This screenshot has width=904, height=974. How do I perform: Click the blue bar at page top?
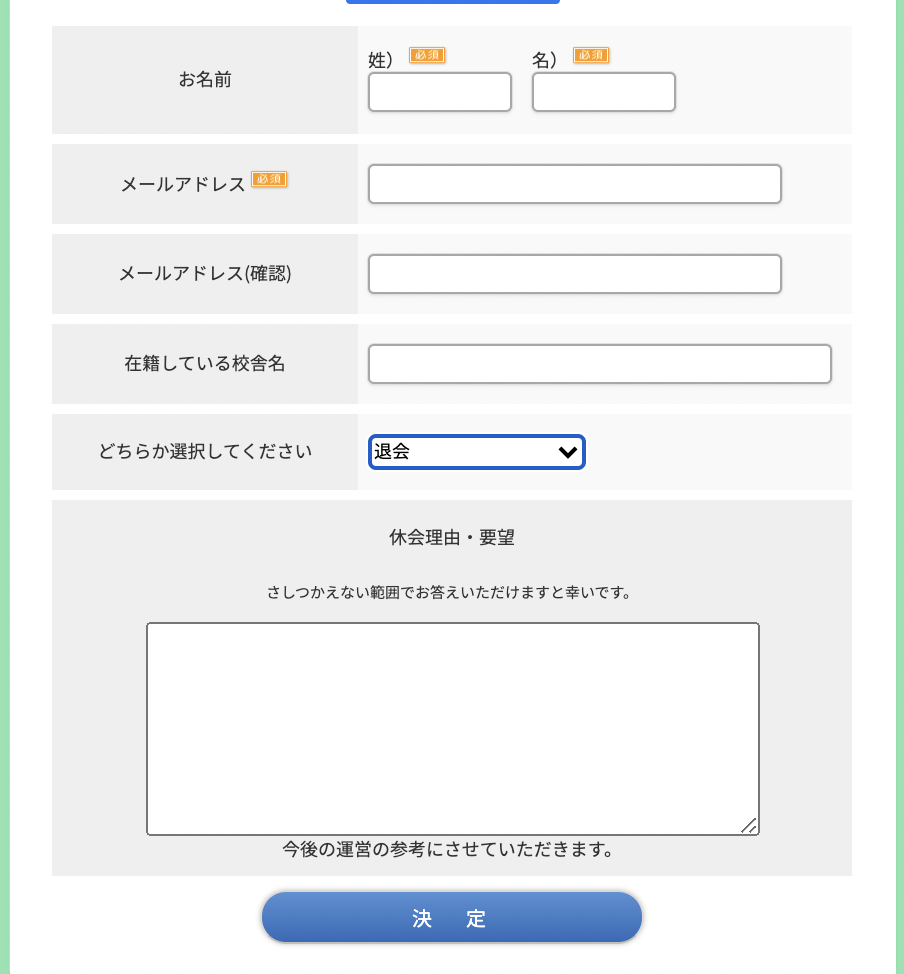(x=453, y=2)
